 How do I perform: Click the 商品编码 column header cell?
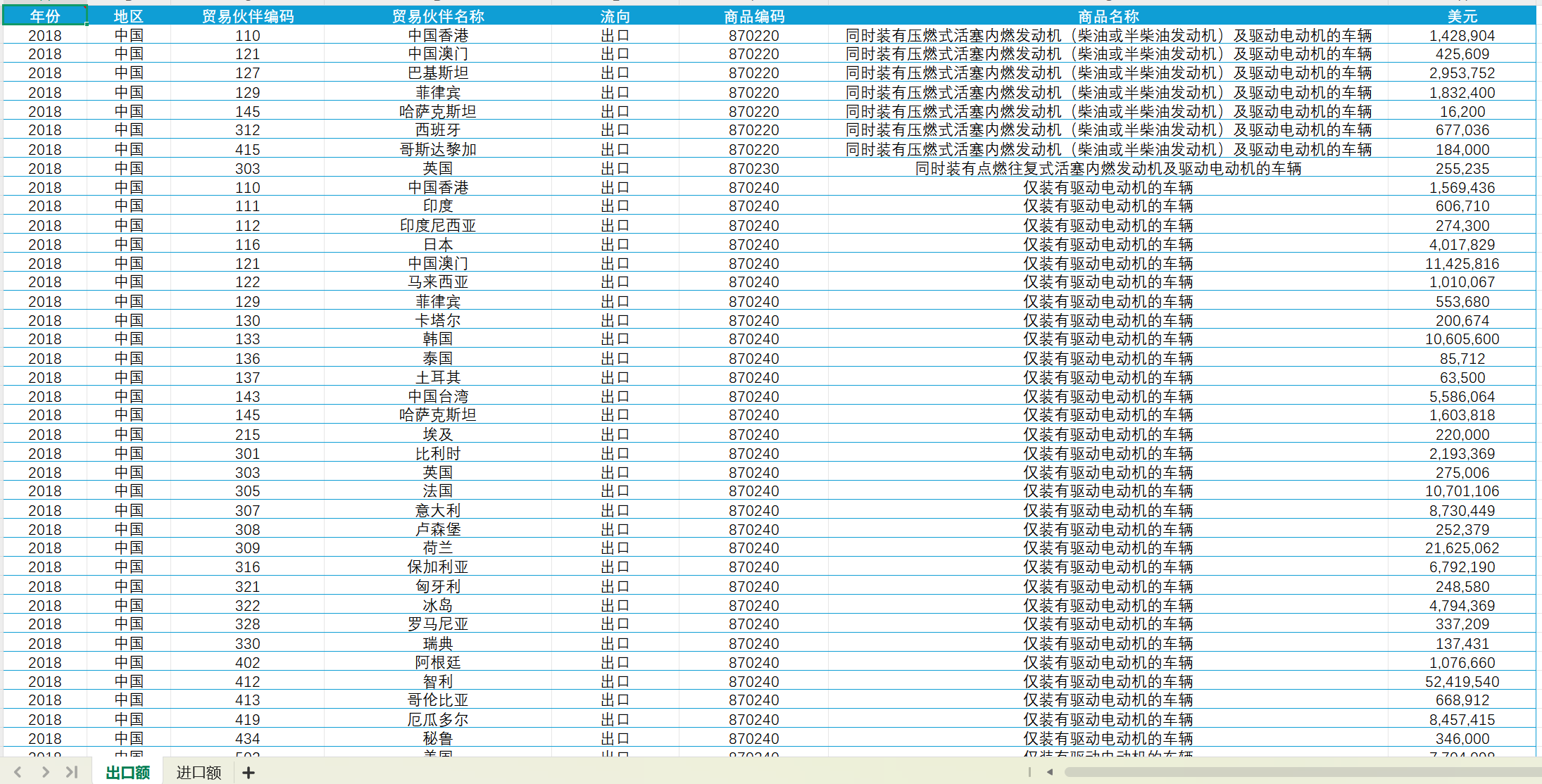[753, 16]
